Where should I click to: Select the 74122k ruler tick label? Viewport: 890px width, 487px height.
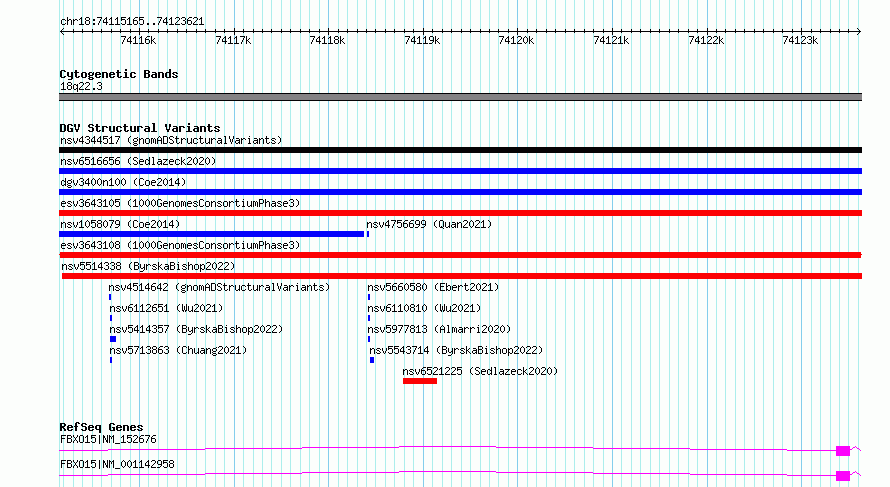coord(706,40)
